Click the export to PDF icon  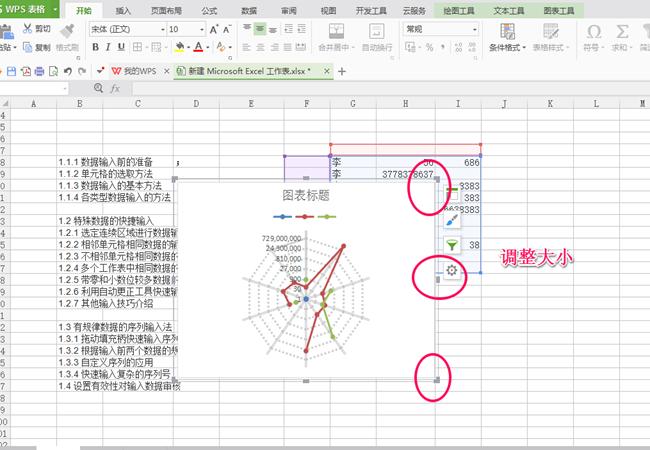[x=26, y=71]
